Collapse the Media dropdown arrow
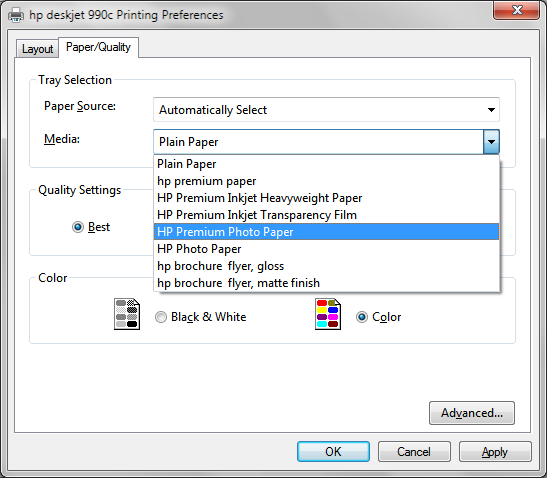547x478 pixels. point(491,142)
